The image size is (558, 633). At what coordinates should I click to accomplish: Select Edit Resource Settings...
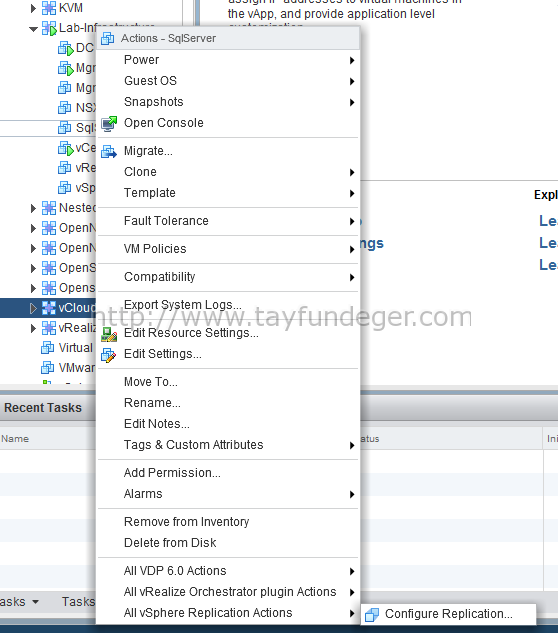[x=228, y=333]
